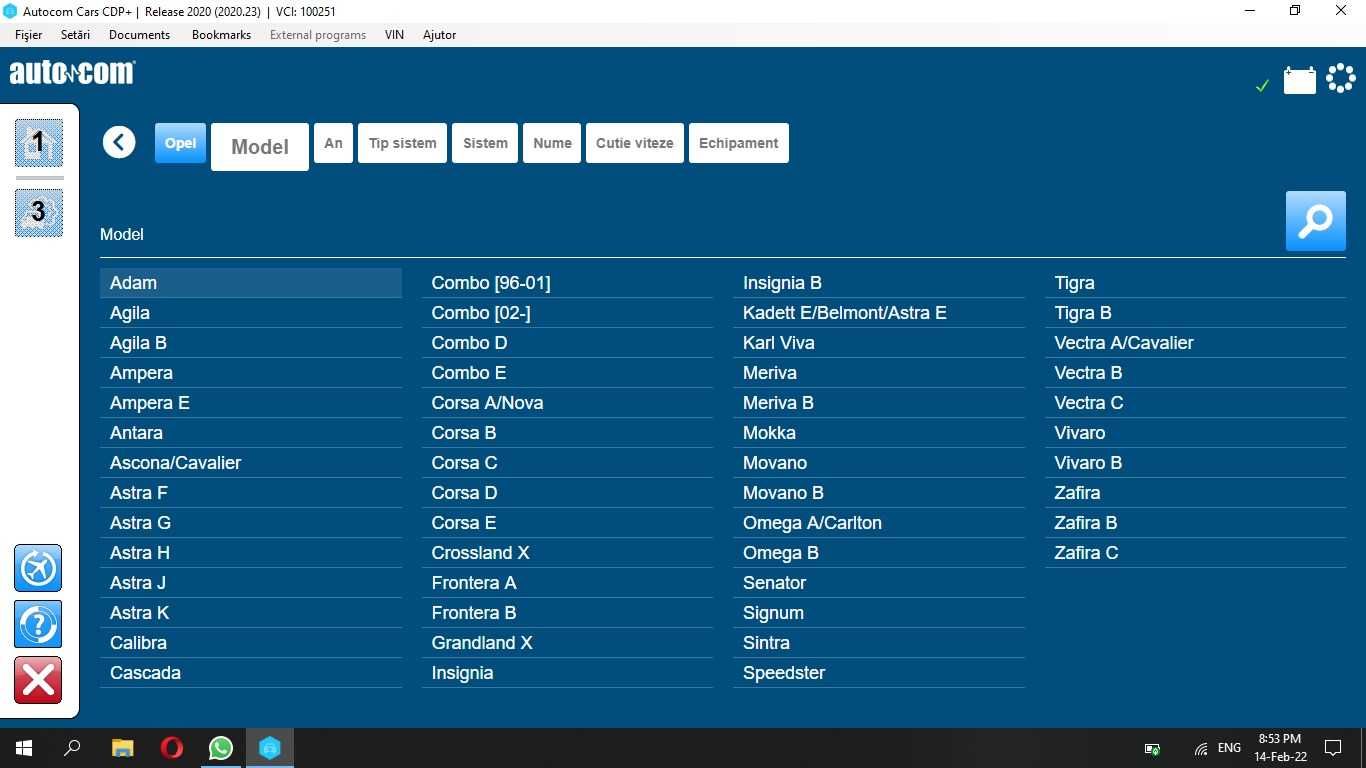The image size is (1366, 768).
Task: Select Corsa A/Nova model
Action: pos(567,403)
